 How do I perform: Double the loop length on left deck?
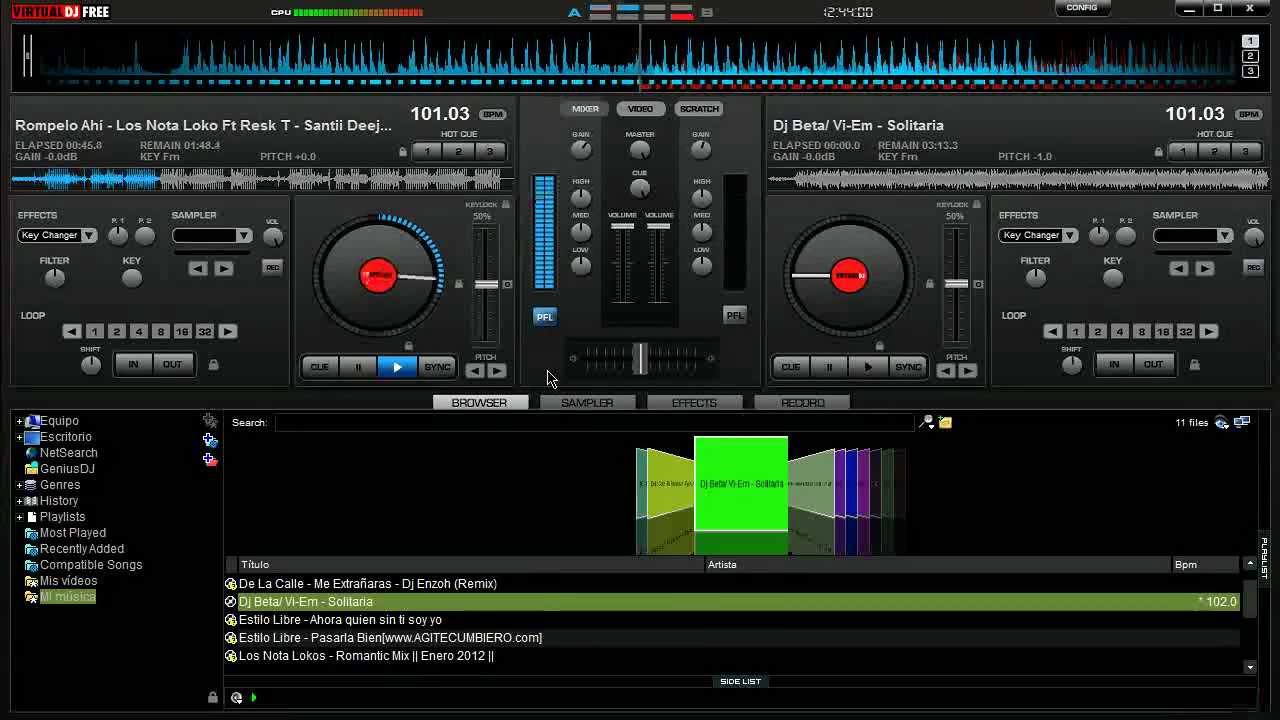[x=228, y=331]
